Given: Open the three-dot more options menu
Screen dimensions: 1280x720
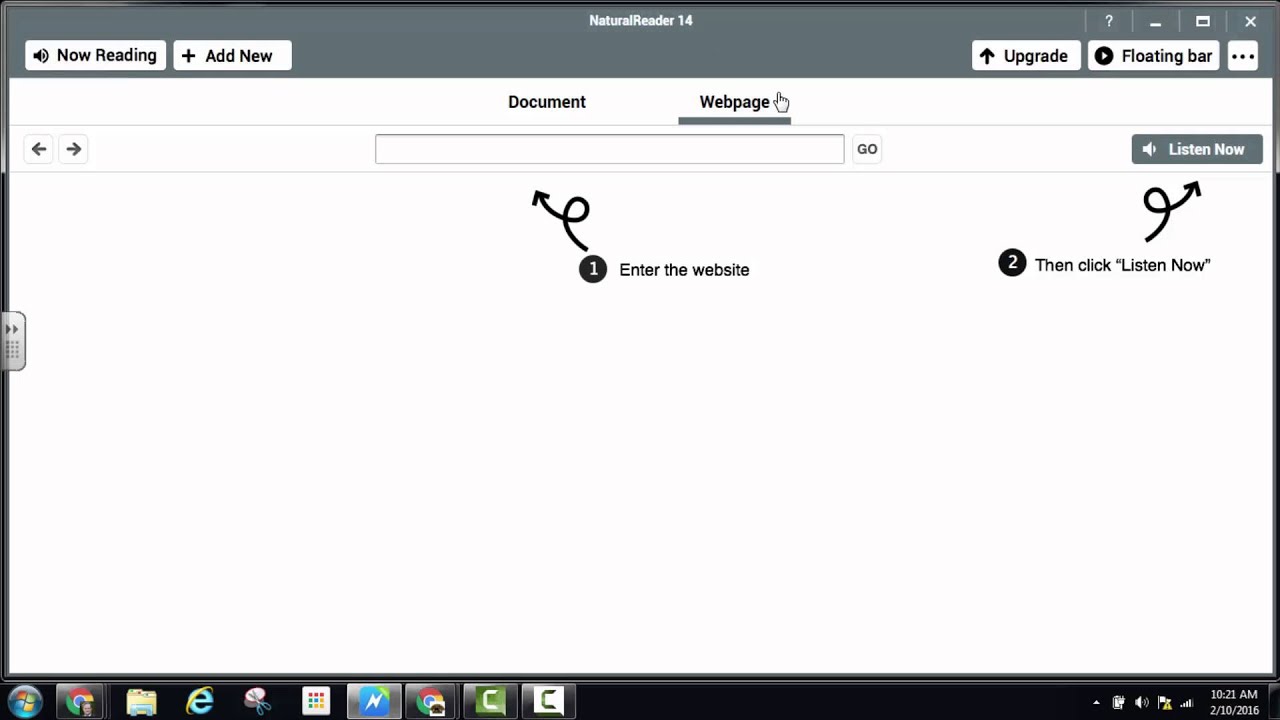Looking at the screenshot, I should 1243,56.
